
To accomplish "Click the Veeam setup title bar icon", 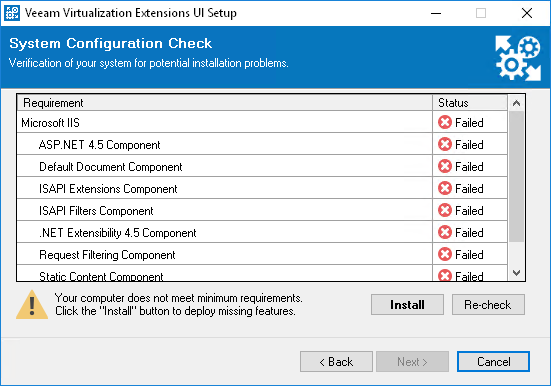I will [x=12, y=13].
